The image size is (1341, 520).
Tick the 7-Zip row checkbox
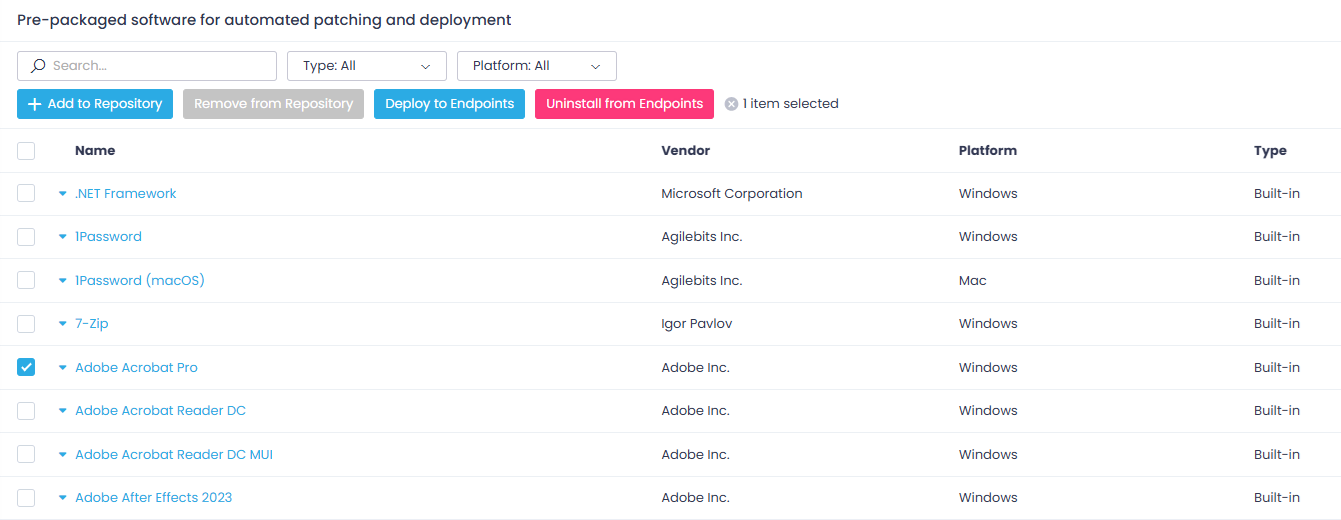[26, 324]
